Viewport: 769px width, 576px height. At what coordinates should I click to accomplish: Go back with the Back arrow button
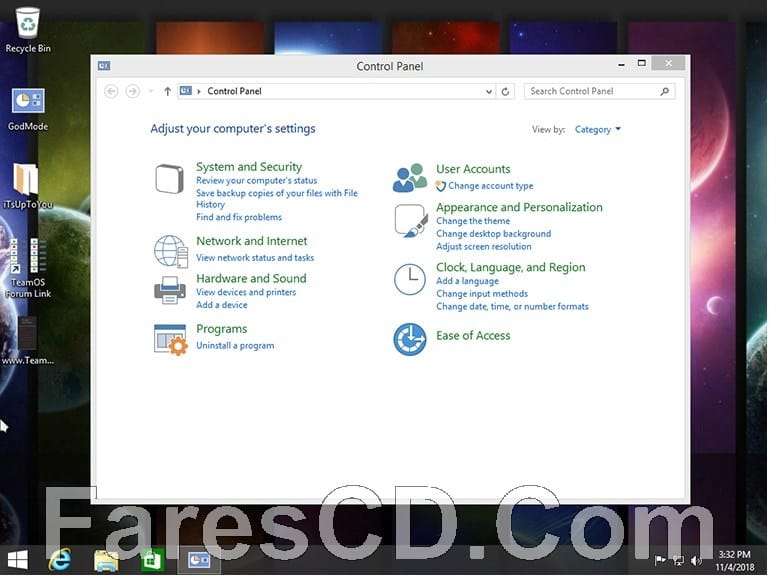pos(111,91)
